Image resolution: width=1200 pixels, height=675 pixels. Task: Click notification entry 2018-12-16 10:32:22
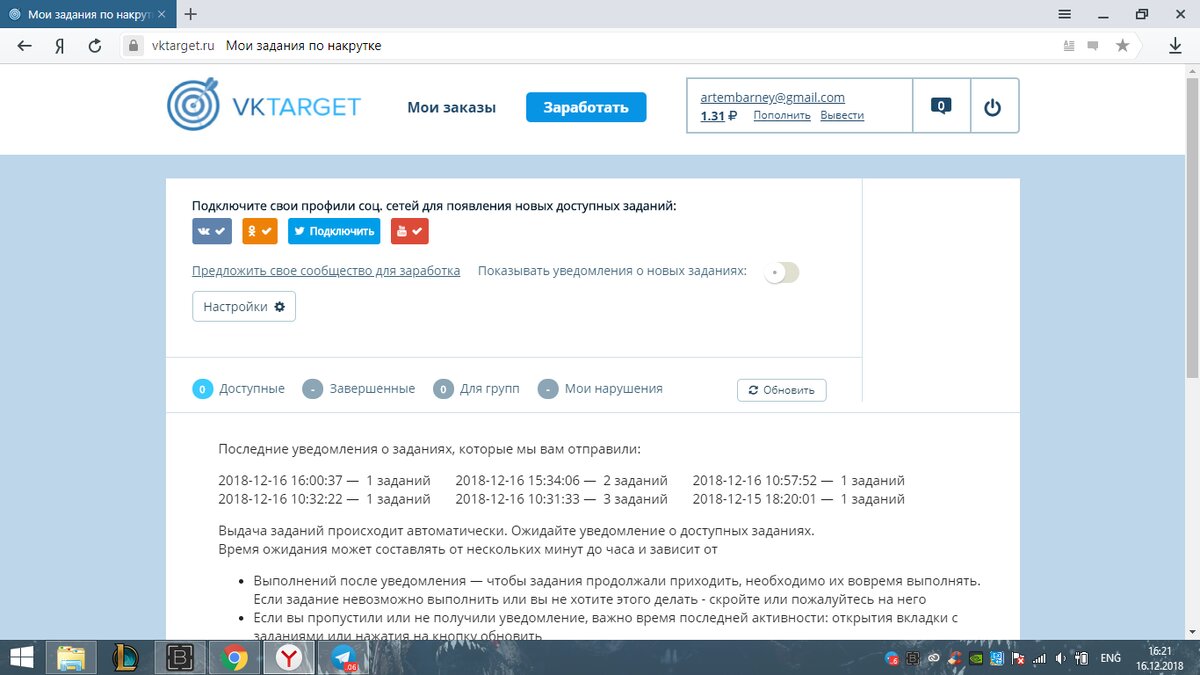(x=324, y=498)
